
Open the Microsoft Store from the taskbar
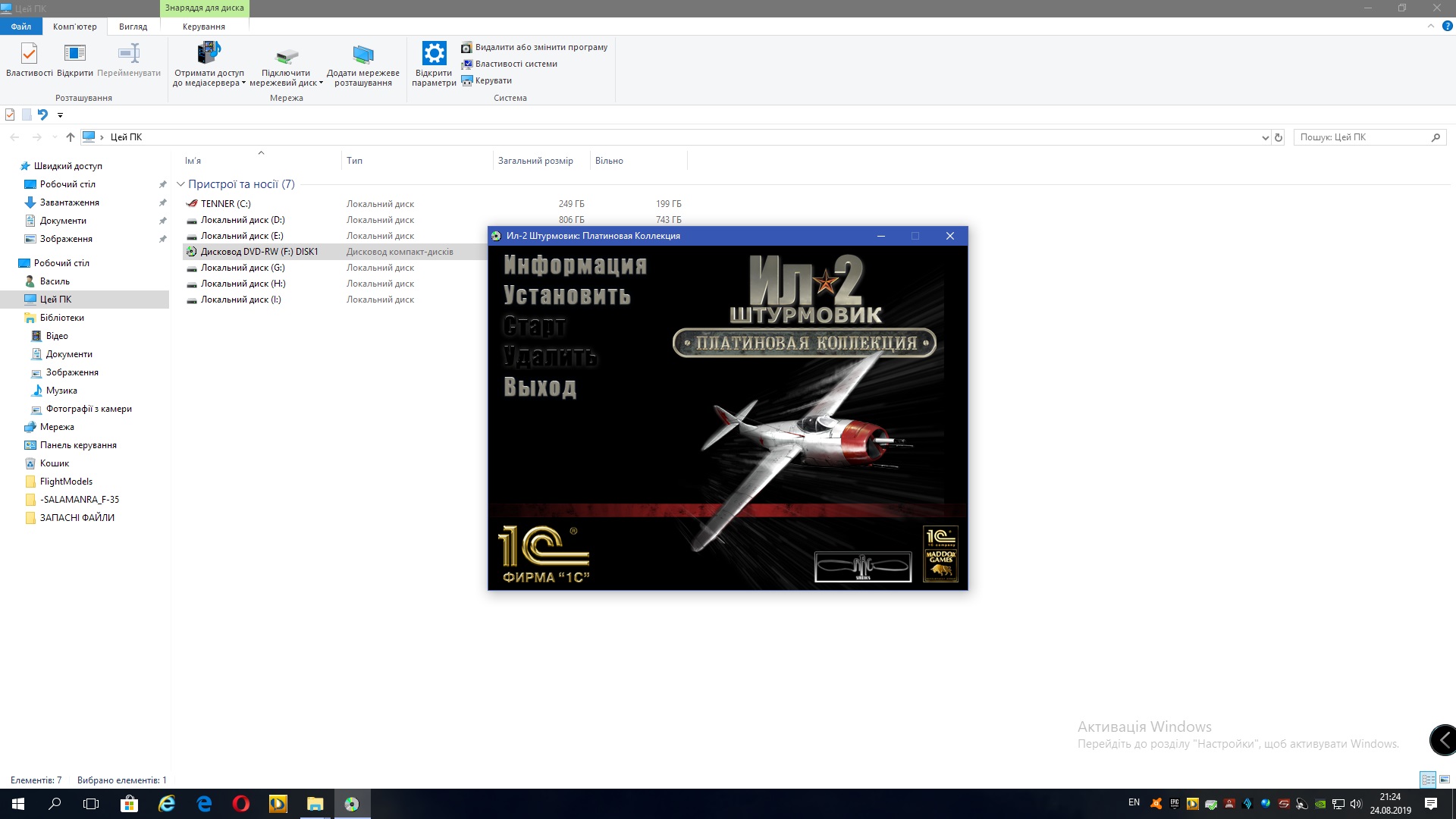point(129,804)
